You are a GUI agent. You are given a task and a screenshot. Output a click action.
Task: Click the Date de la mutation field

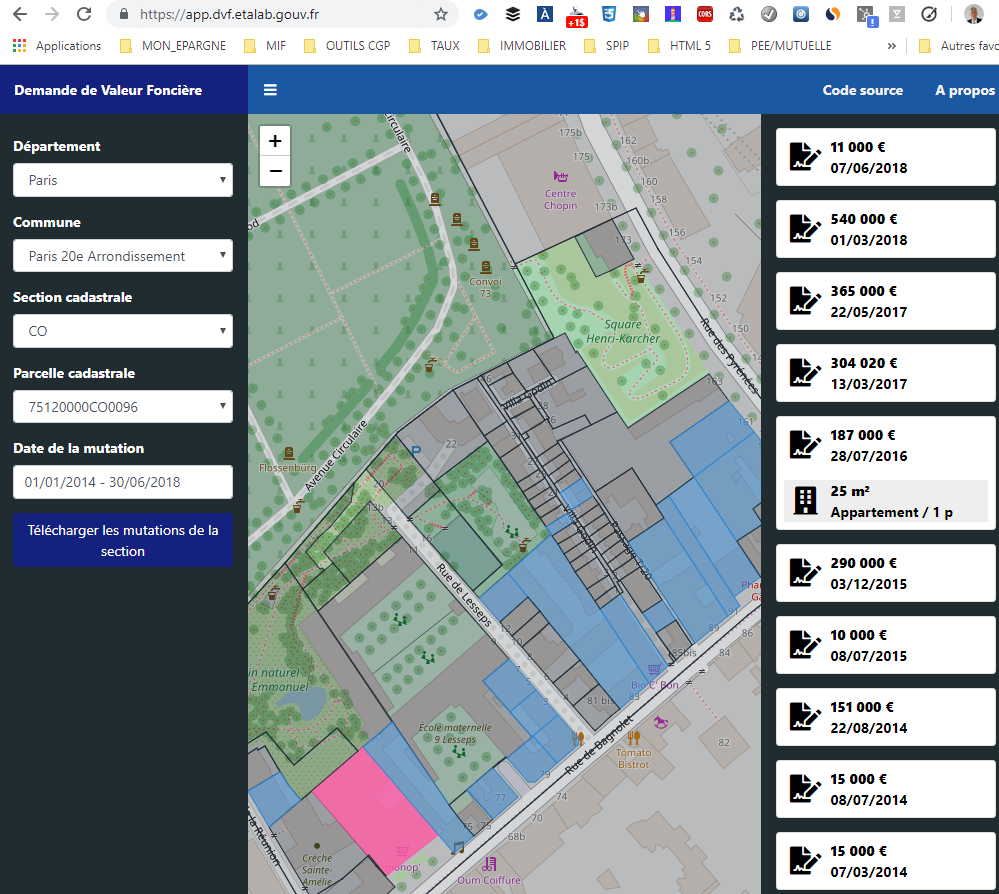point(122,482)
